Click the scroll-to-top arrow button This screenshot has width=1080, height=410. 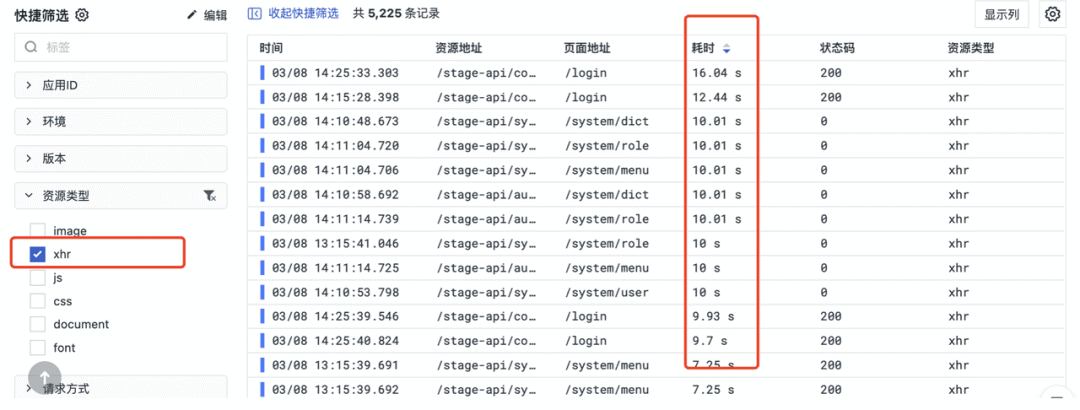click(45, 378)
